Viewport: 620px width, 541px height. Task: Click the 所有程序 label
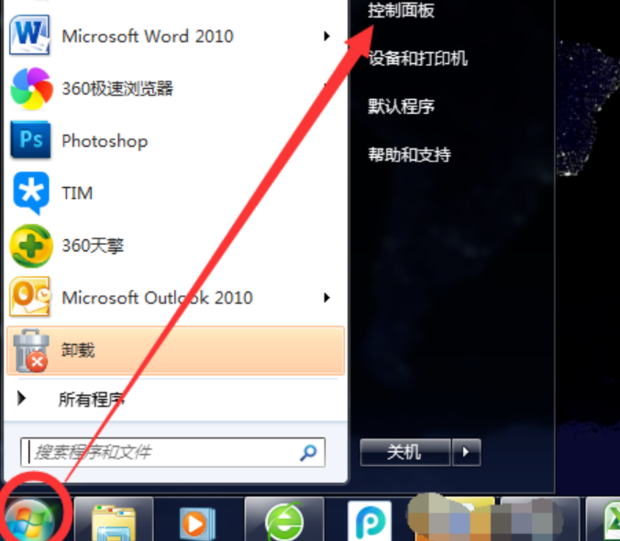[x=91, y=399]
